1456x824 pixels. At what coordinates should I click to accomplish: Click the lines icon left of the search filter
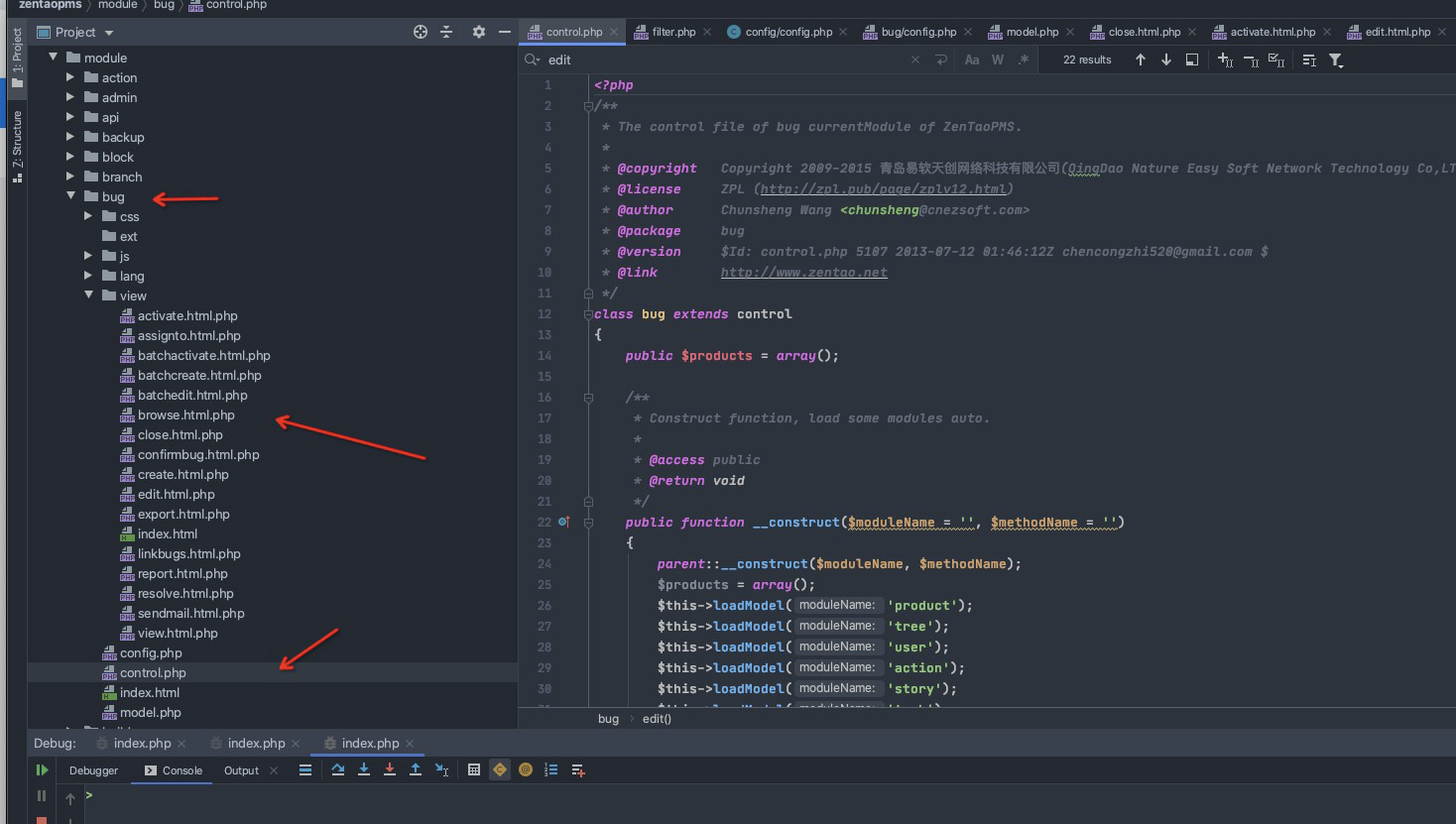click(1309, 60)
